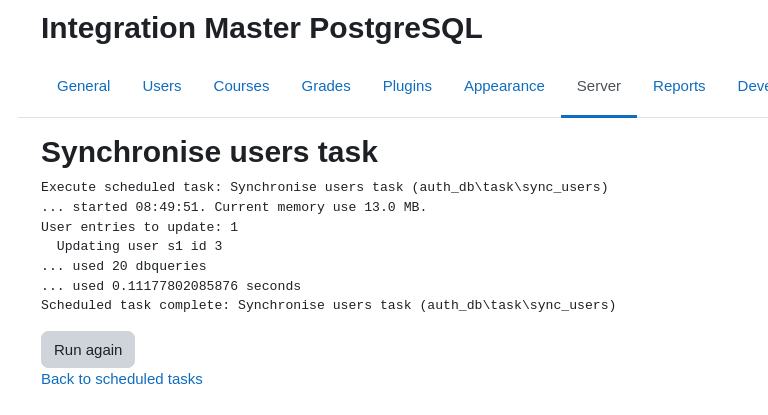
Task: Click 'Updating user s1 id 3' line
Action: pyautogui.click(x=139, y=246)
